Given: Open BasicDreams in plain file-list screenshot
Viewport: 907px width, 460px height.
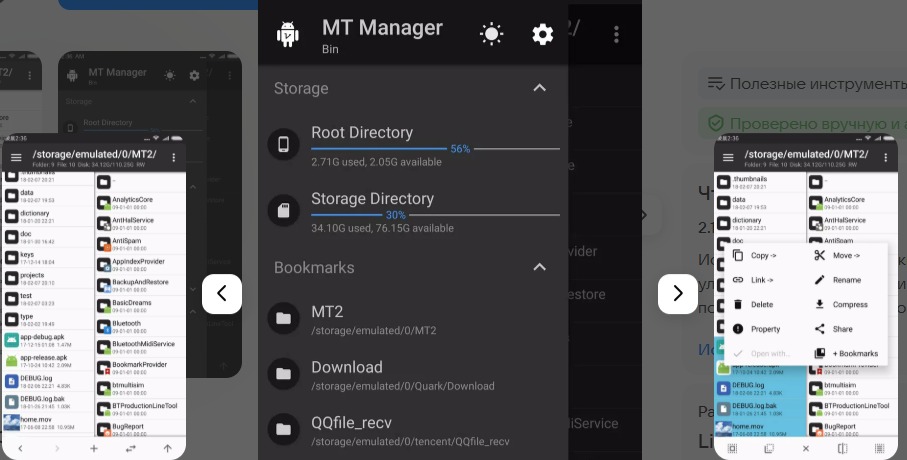Looking at the screenshot, I should [141, 306].
